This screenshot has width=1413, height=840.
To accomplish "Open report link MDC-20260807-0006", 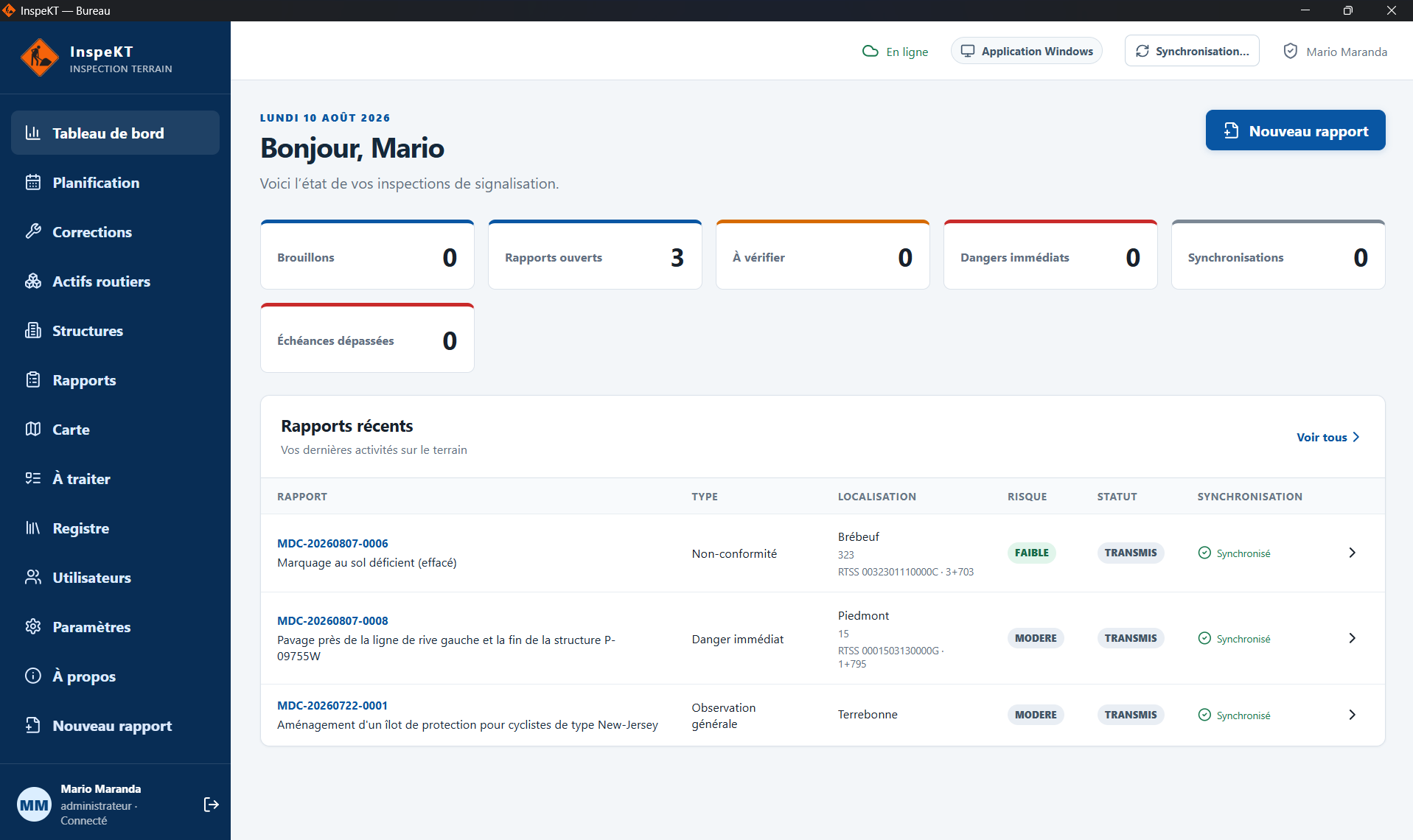I will (332, 543).
